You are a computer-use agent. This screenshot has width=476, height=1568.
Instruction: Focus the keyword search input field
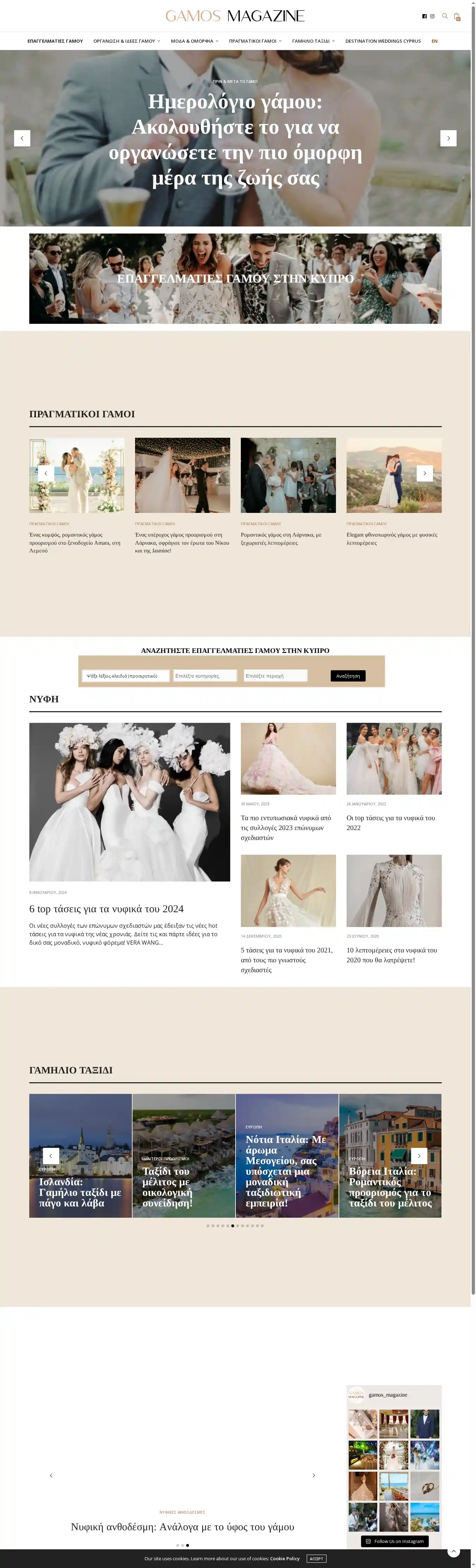tap(126, 676)
